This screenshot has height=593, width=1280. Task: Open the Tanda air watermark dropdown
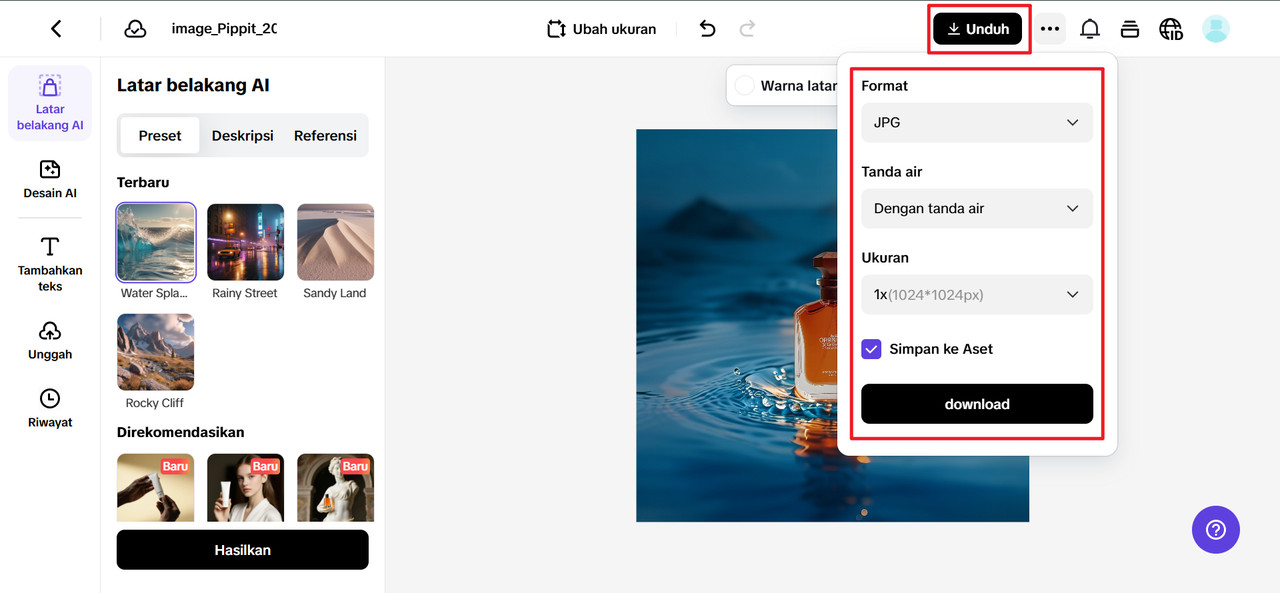(976, 208)
